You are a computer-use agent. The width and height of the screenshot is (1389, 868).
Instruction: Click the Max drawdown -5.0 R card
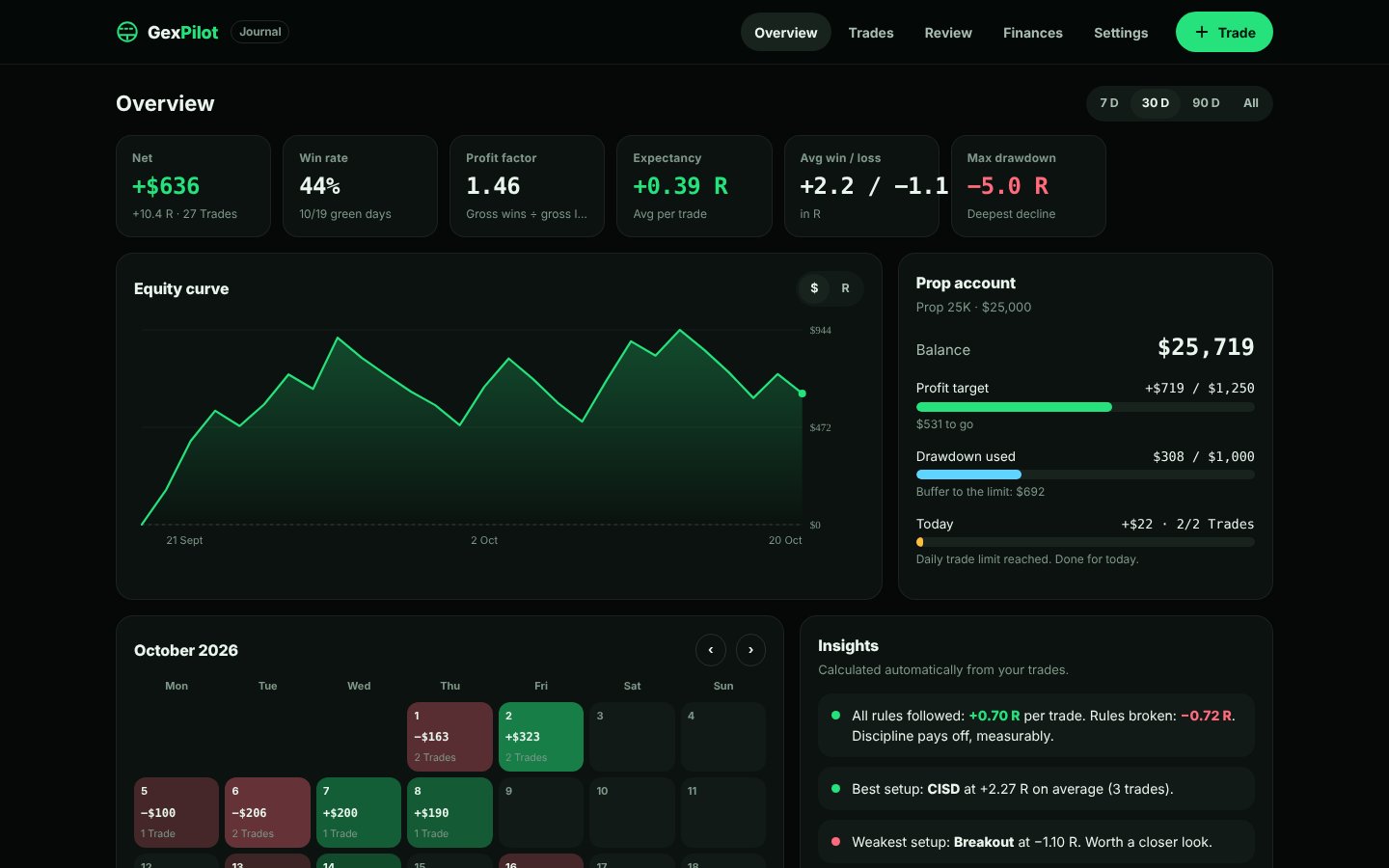point(1028,186)
